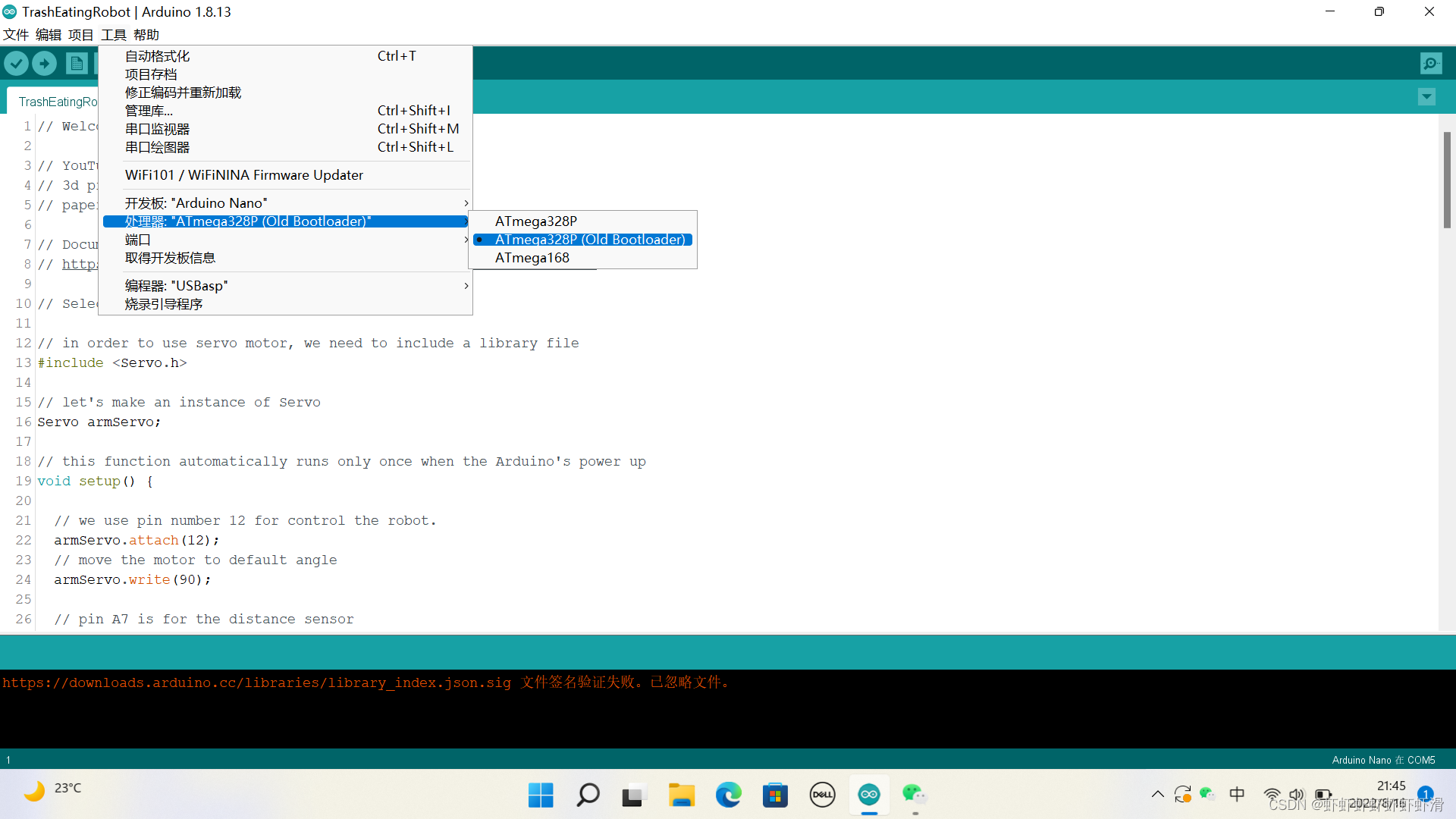Image resolution: width=1456 pixels, height=819 pixels.
Task: Open 串口监视器 from the menu
Action: tap(287, 129)
